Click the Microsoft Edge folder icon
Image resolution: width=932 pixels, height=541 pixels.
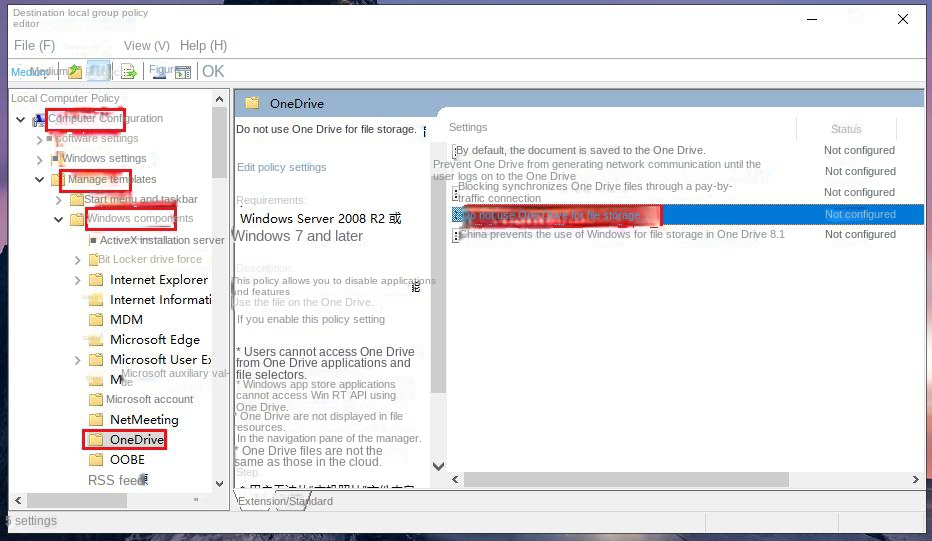96,340
